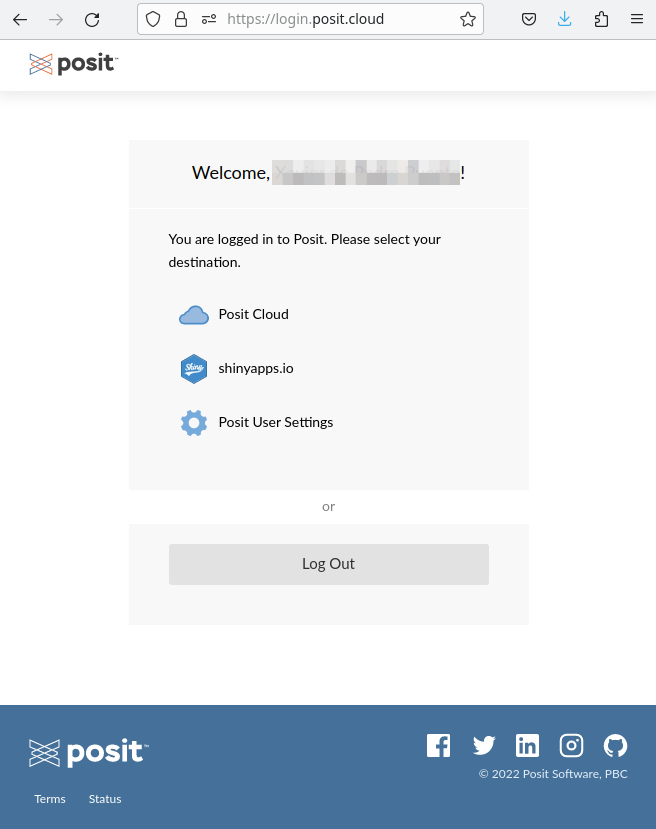This screenshot has height=829, width=656.
Task: Open Posit's GitHub page
Action: (615, 745)
